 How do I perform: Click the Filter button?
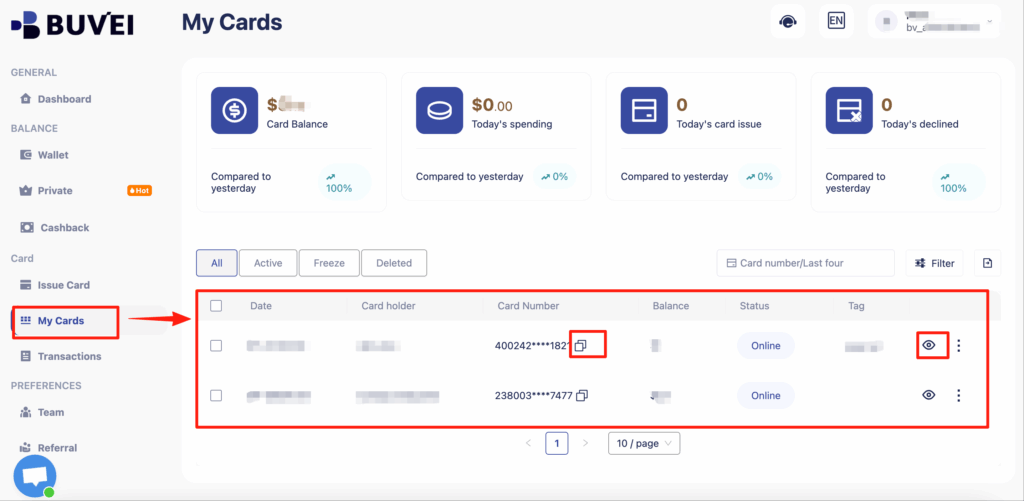pyautogui.click(x=934, y=263)
